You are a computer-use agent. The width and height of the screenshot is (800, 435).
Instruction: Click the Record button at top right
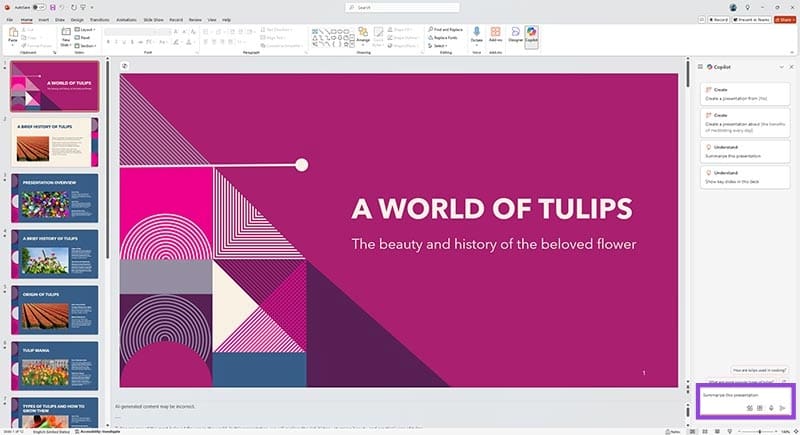(x=718, y=19)
